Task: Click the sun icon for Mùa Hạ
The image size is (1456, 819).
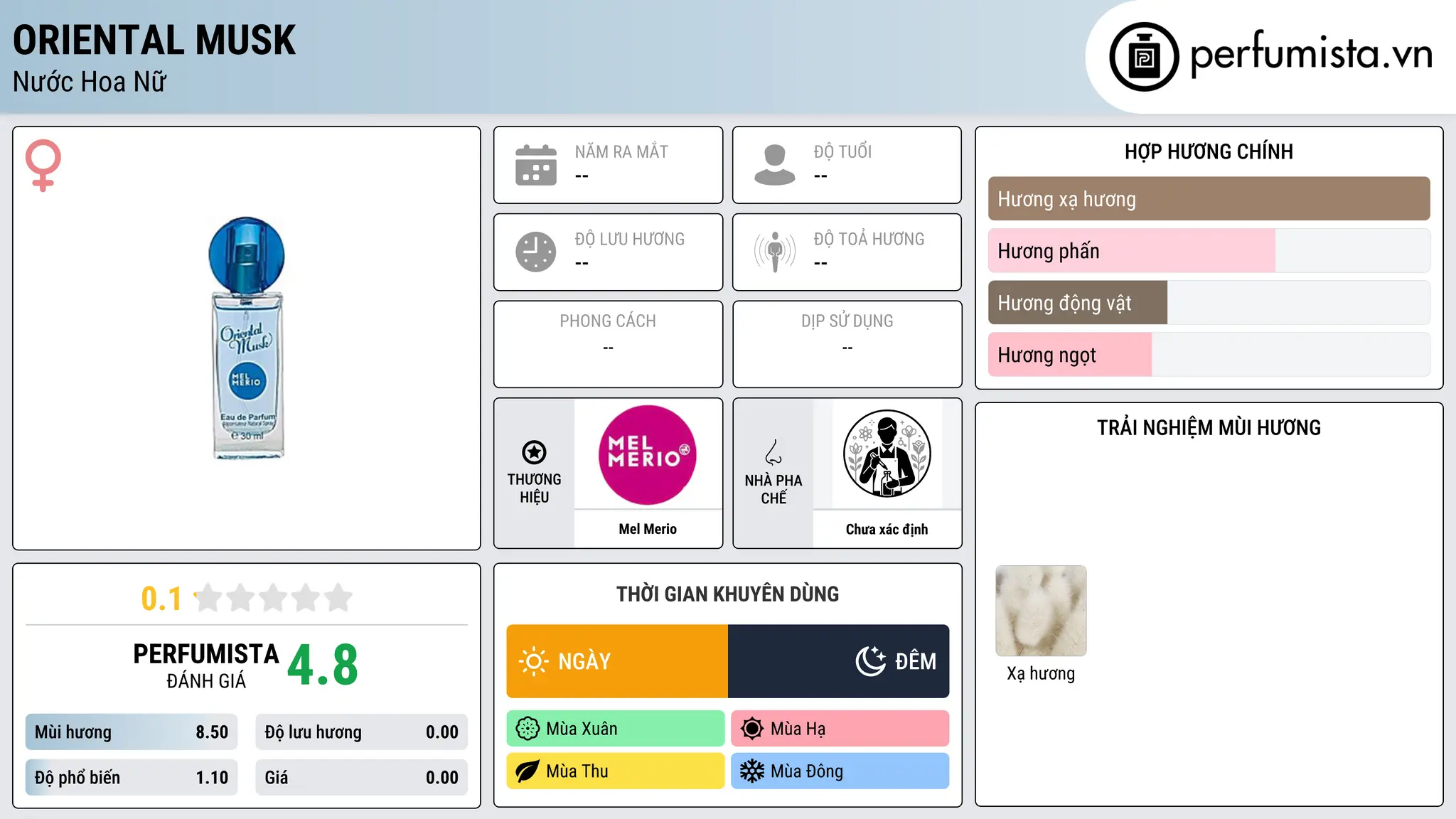Action: coord(752,729)
